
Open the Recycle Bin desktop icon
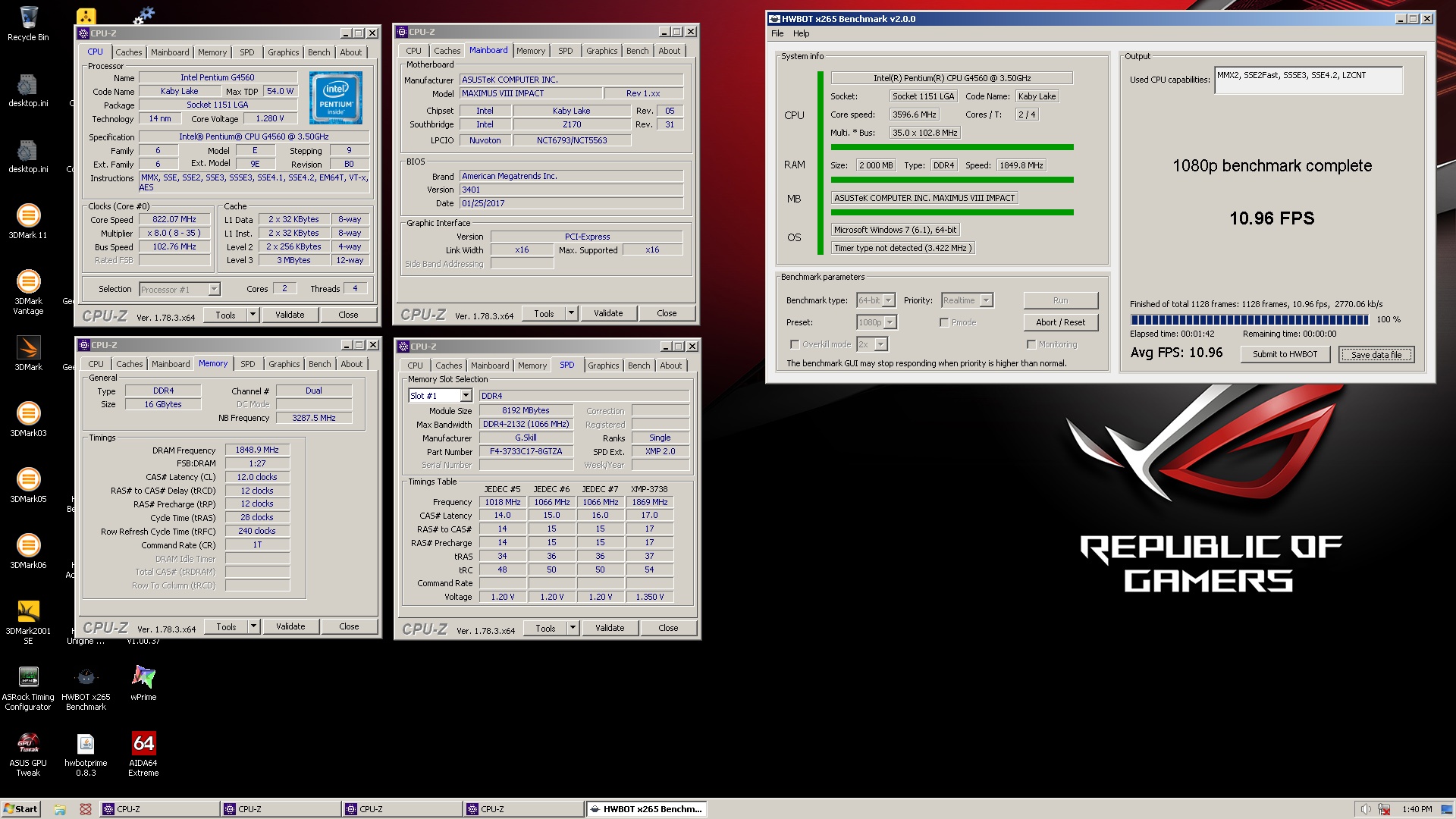coord(28,23)
